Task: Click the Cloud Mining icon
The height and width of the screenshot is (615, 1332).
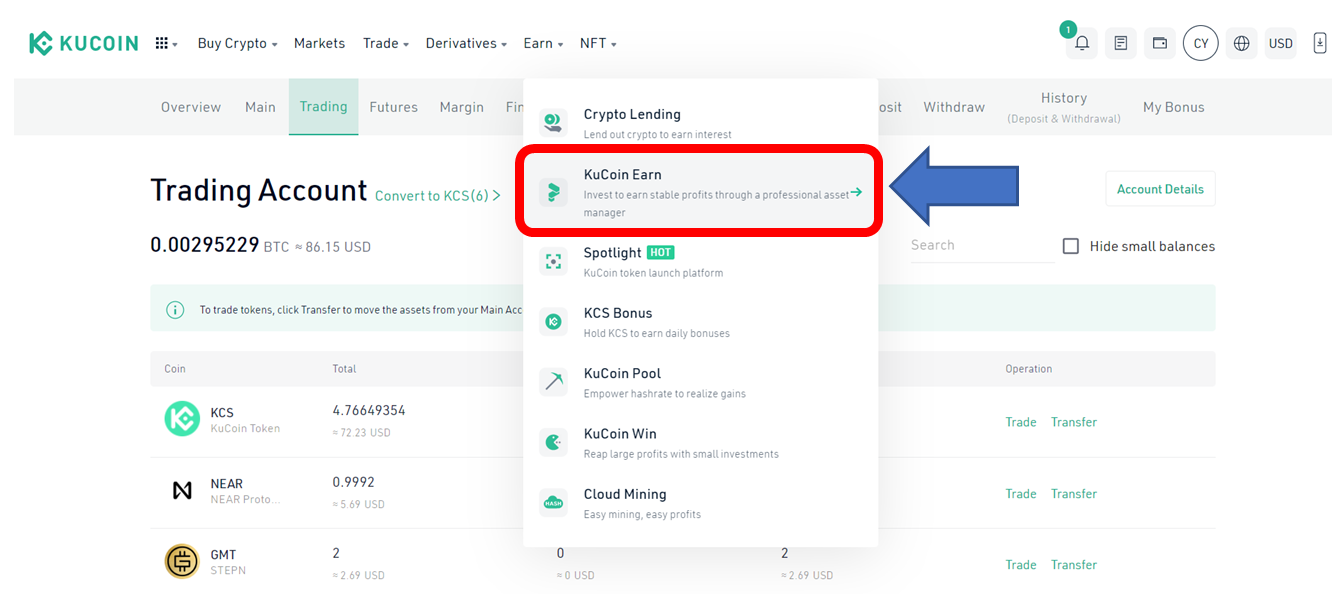Action: (x=553, y=503)
